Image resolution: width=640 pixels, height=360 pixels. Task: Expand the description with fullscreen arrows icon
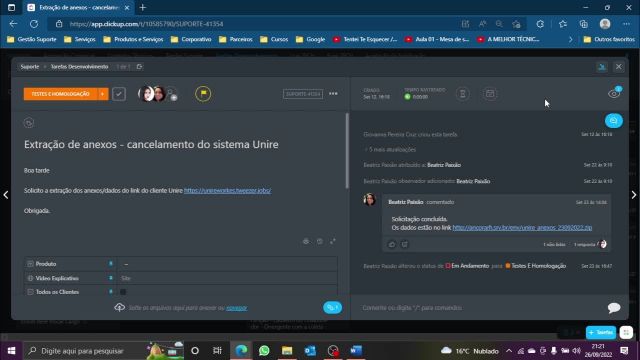[x=333, y=241]
